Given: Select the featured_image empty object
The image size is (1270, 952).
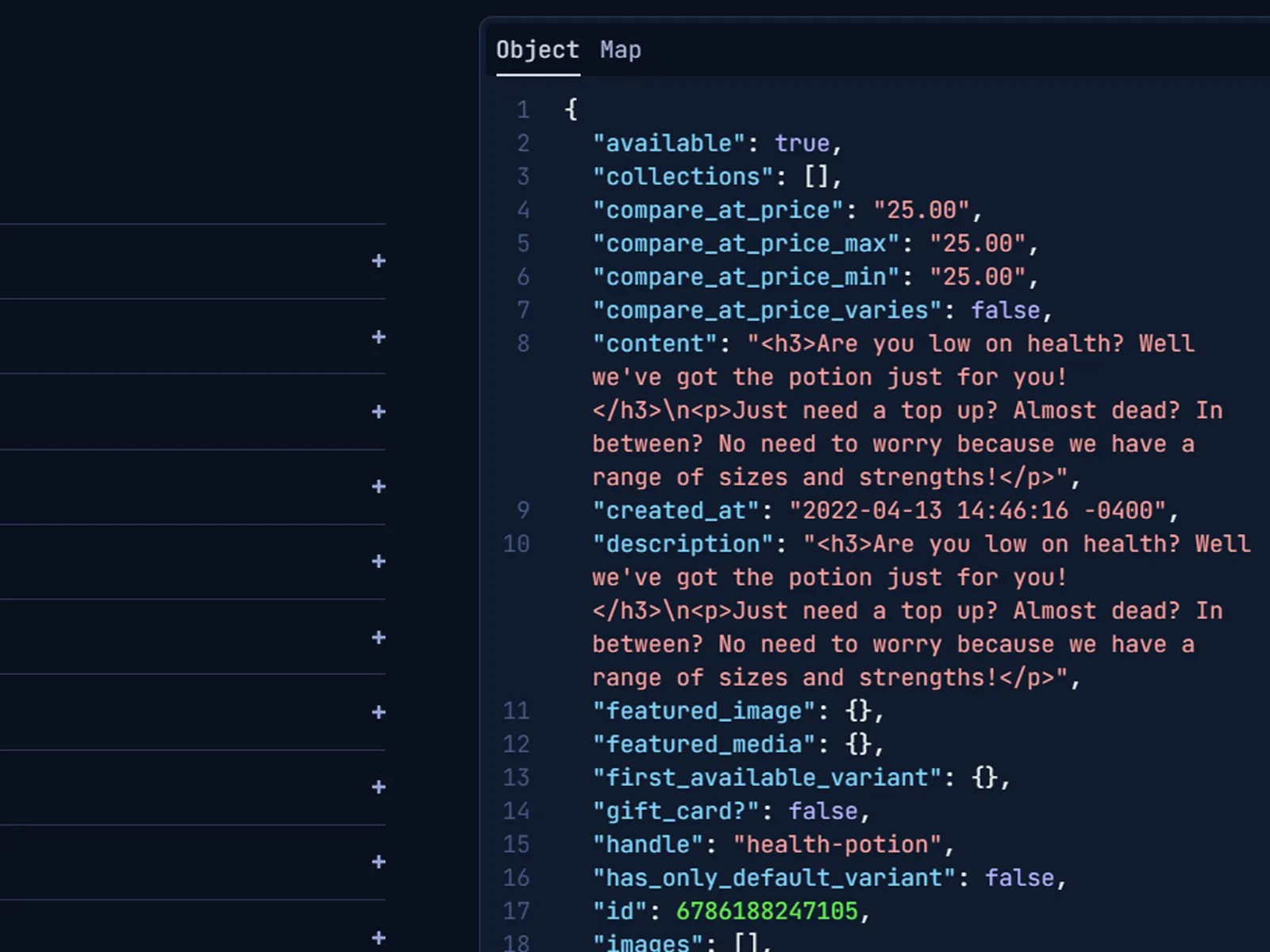Looking at the screenshot, I should coord(860,711).
